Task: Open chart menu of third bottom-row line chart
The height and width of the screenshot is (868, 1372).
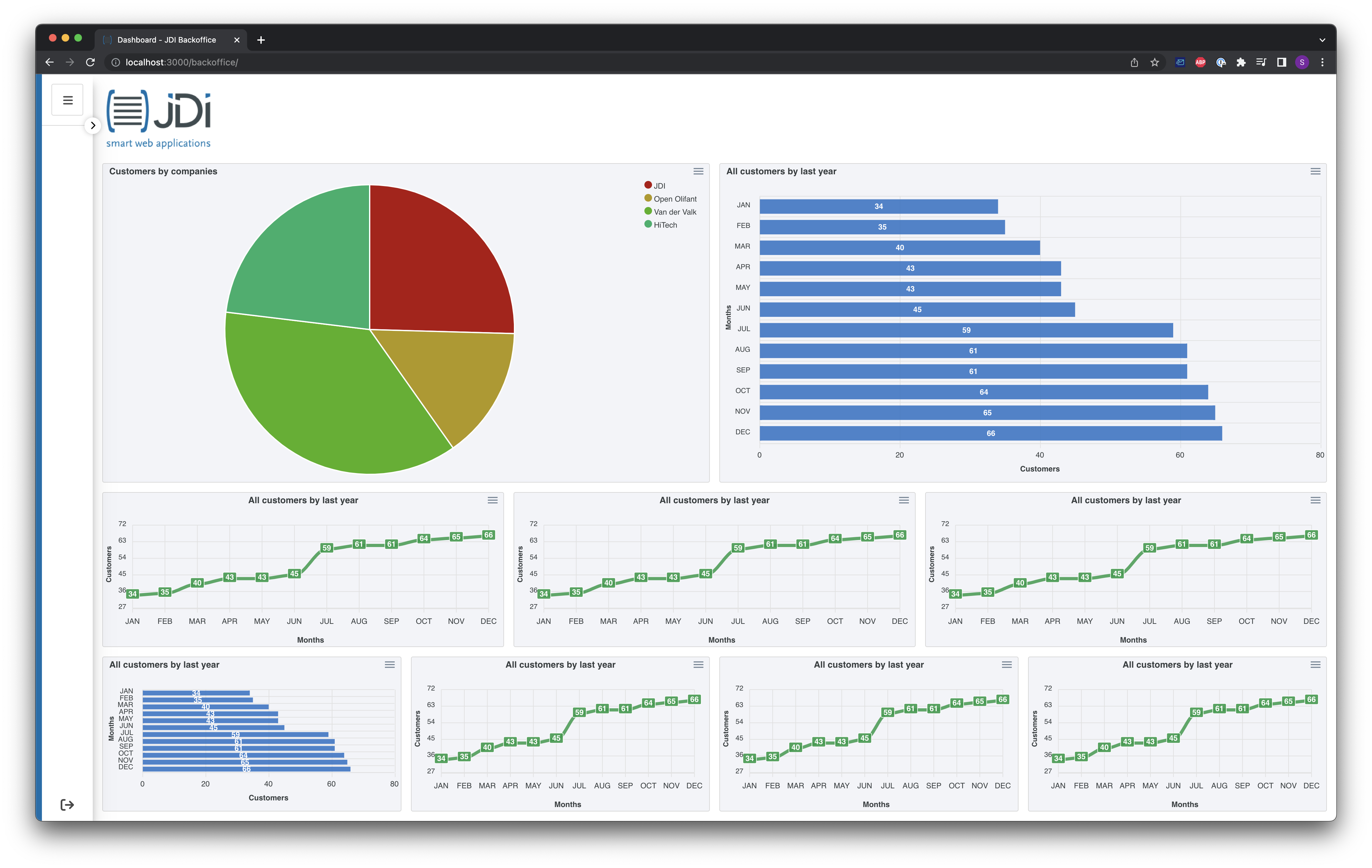Action: tap(1007, 665)
